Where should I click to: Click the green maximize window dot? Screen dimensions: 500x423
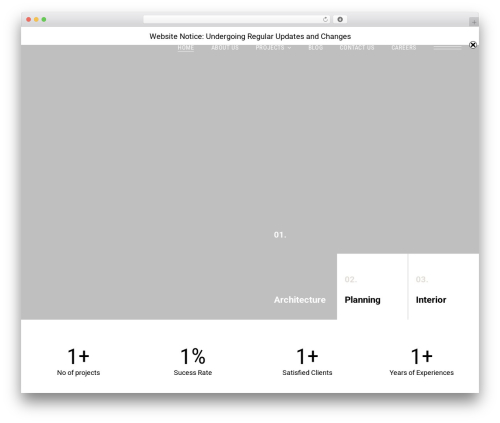[44, 20]
